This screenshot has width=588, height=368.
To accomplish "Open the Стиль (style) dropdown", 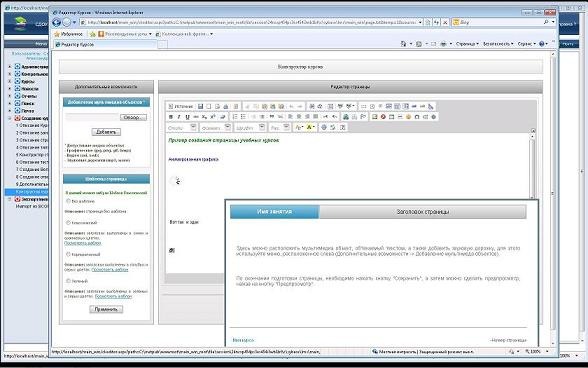I will [x=182, y=128].
